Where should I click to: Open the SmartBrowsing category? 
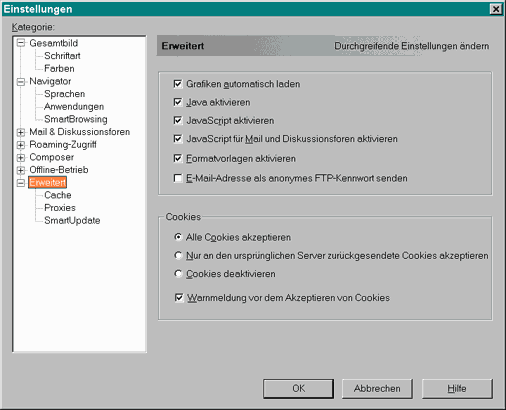click(76, 119)
